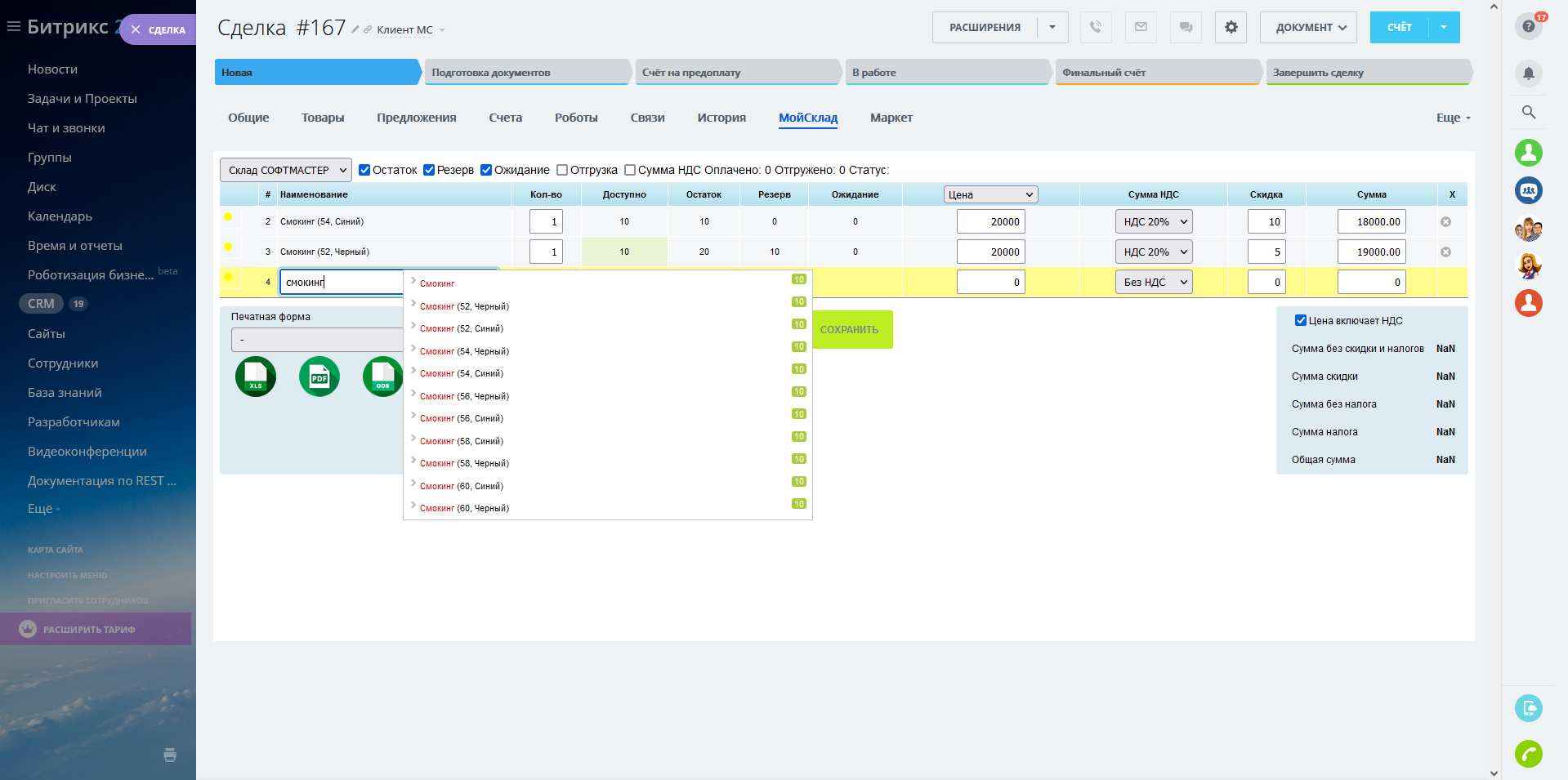The image size is (1568, 780).
Task: Expand the Еще tabs menu
Action: 1453,118
